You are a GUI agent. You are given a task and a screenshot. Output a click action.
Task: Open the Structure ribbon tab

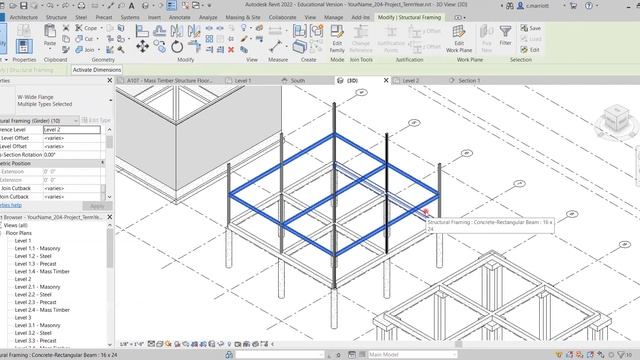tap(56, 18)
